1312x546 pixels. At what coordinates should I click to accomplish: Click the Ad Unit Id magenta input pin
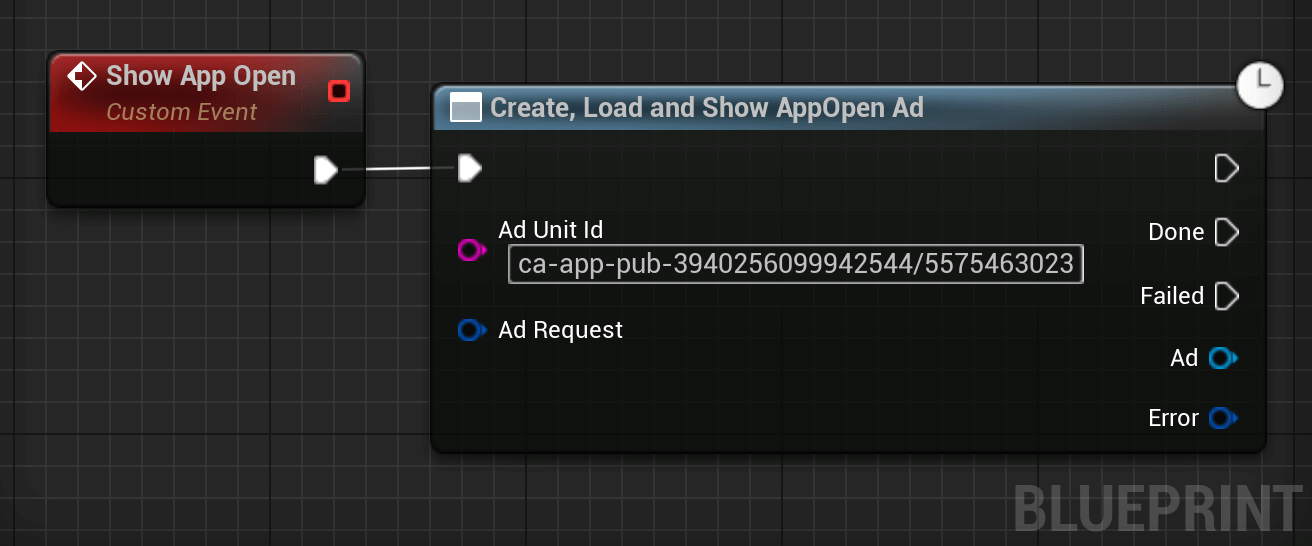(x=471, y=250)
